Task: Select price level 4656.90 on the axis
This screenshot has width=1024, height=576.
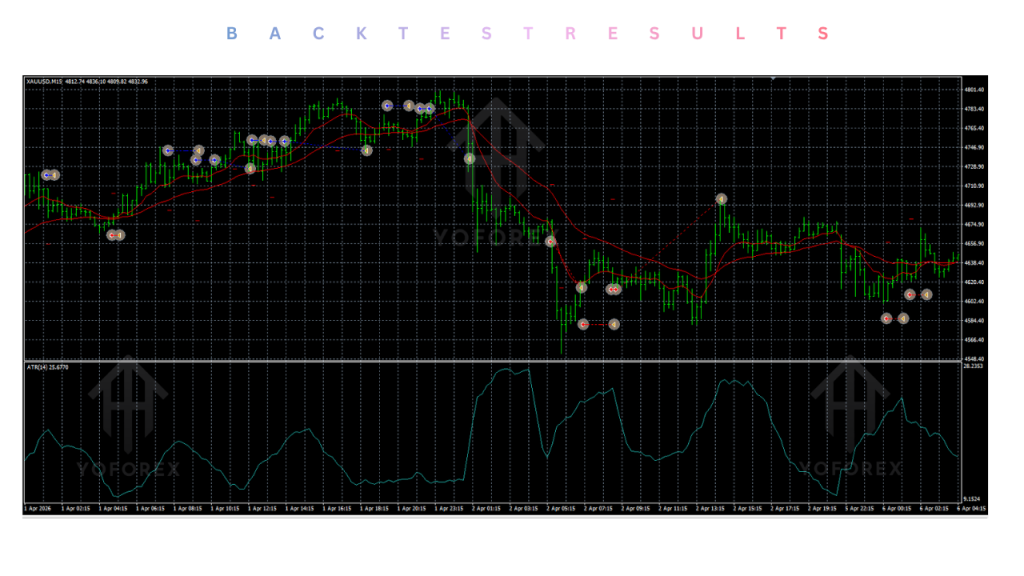Action: point(974,244)
